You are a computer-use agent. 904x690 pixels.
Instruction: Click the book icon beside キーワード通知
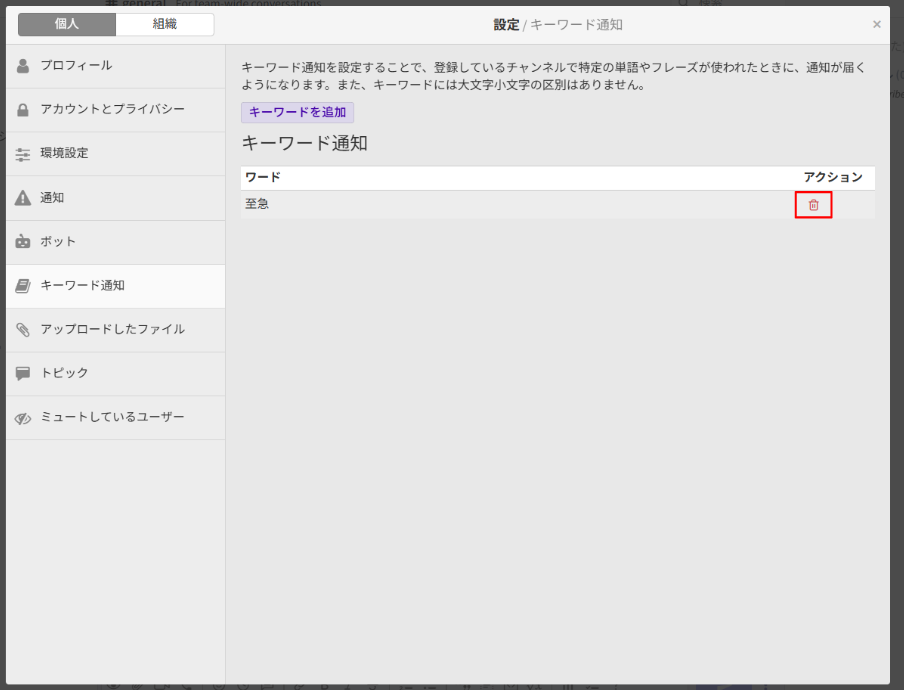(x=22, y=286)
